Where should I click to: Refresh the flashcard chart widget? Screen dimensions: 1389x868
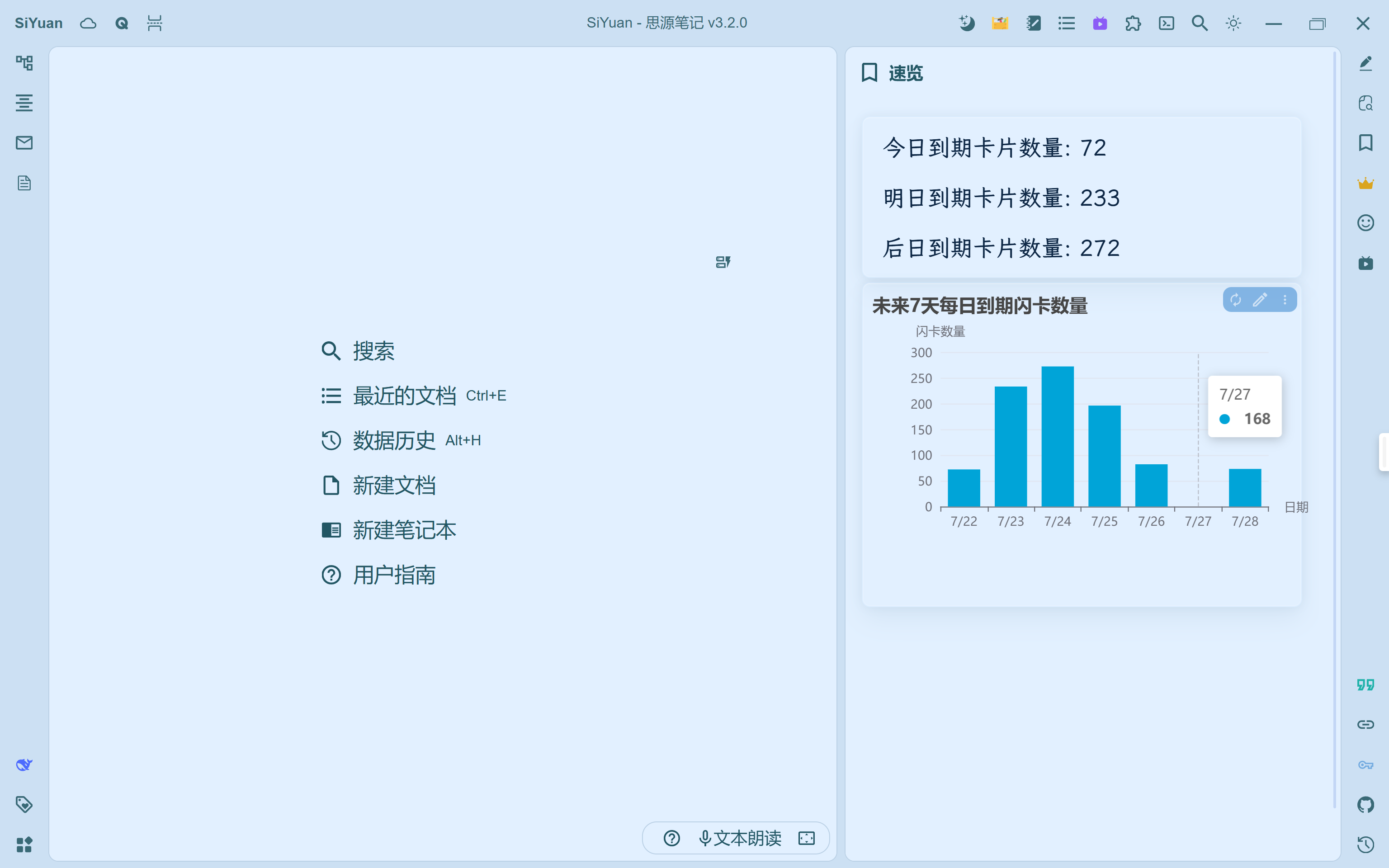click(x=1236, y=300)
